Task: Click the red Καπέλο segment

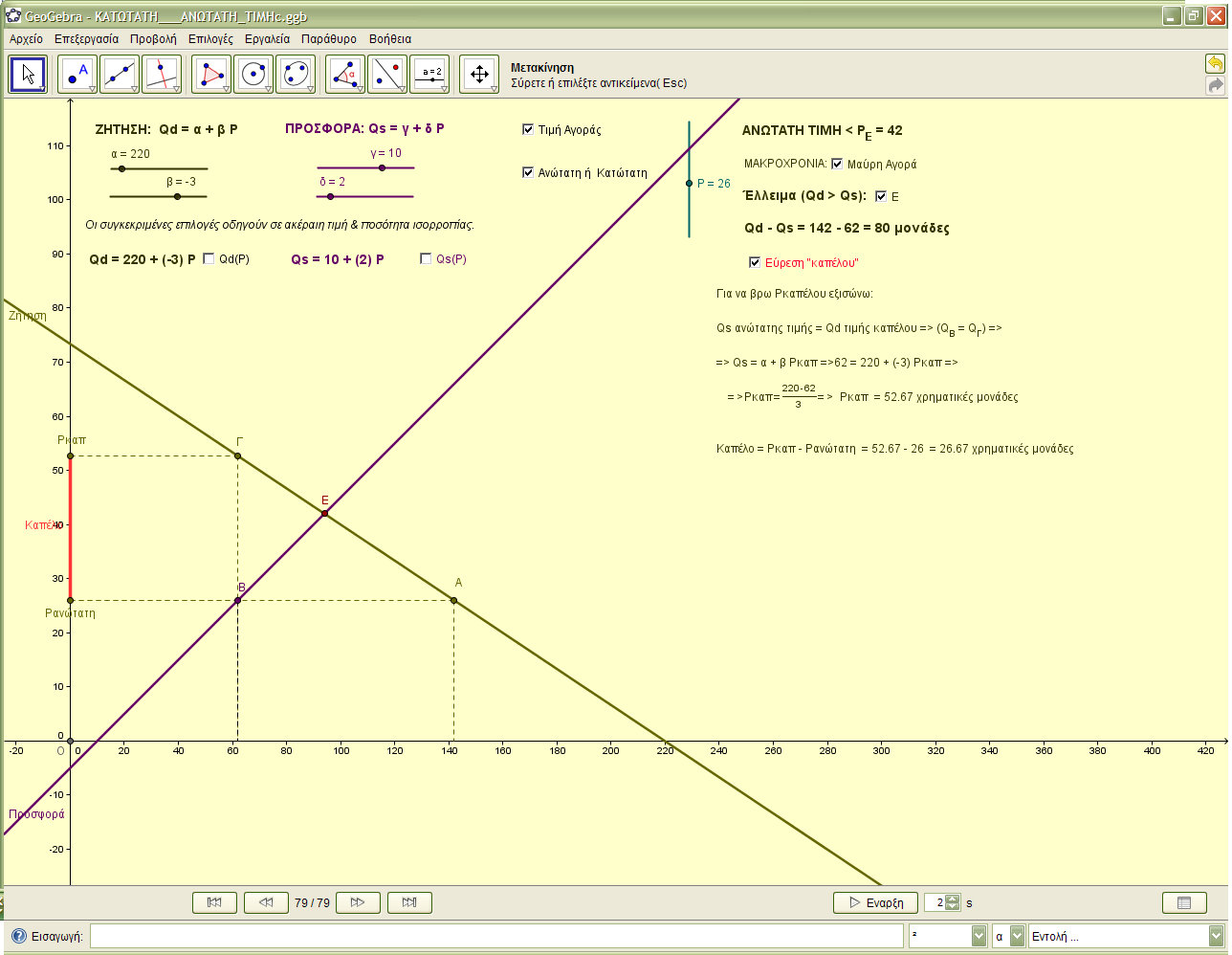Action: 70,528
